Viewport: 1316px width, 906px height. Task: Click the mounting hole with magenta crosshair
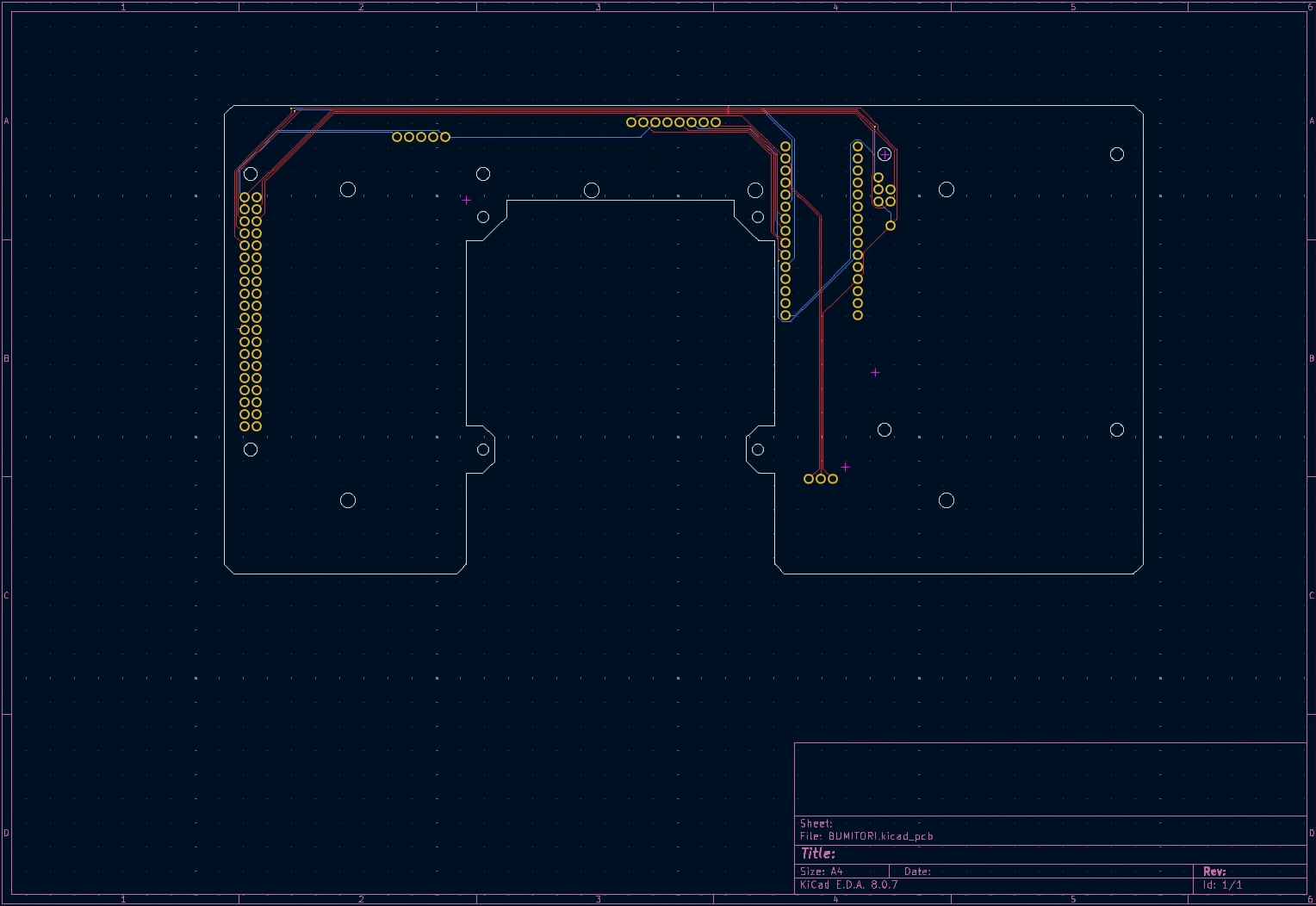pyautogui.click(x=885, y=154)
